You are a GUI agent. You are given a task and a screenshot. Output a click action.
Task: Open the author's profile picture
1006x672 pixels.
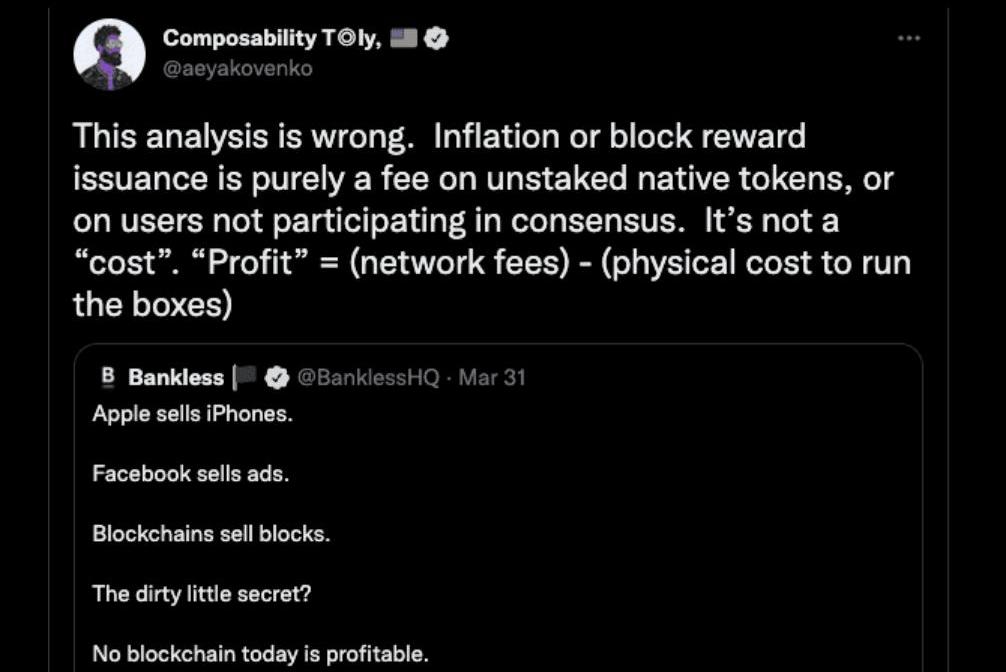(110, 54)
